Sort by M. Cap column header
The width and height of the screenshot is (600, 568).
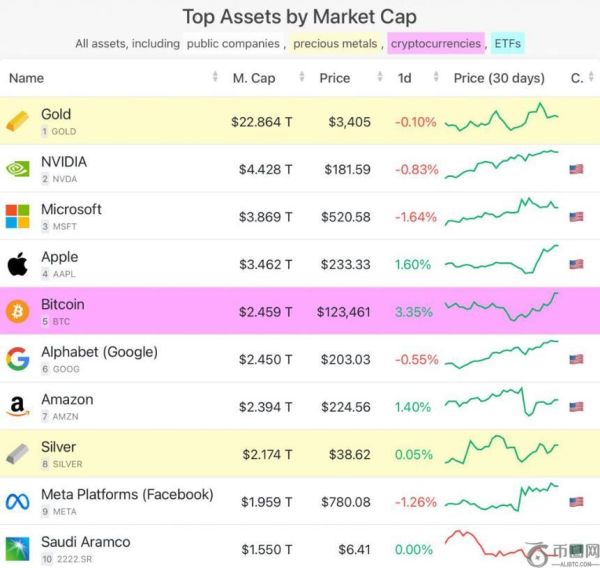(x=254, y=78)
